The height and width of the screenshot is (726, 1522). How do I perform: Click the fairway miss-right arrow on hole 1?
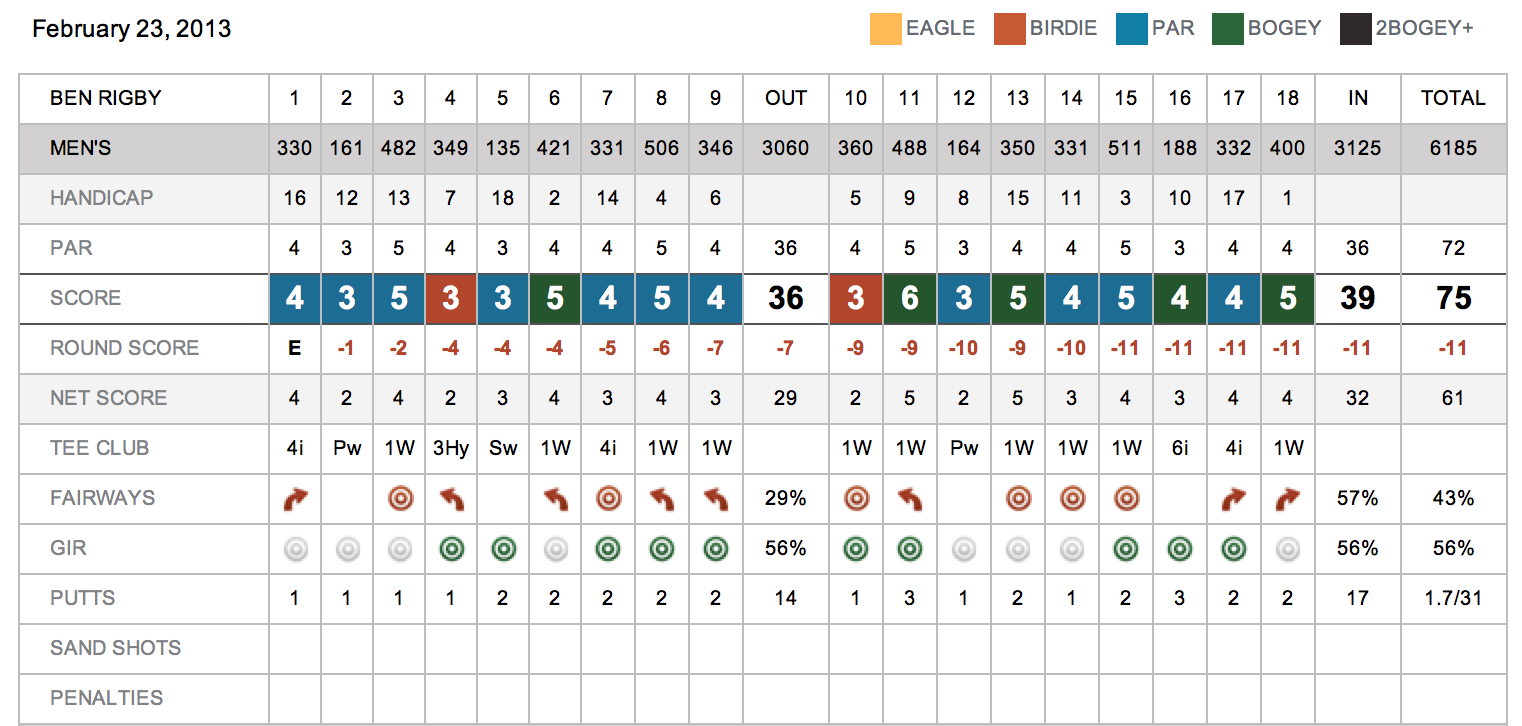(295, 498)
